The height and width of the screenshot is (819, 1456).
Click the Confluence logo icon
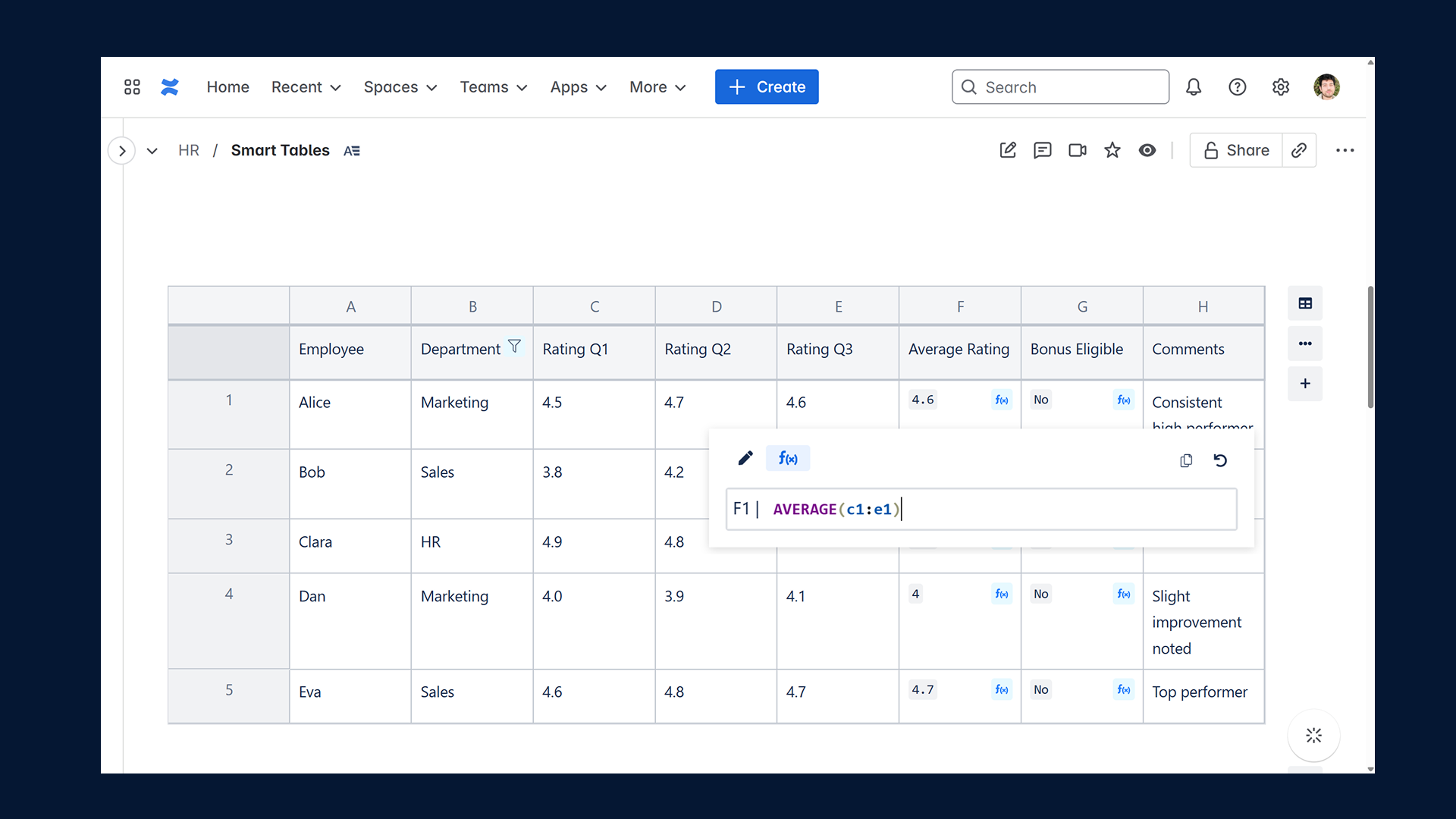click(170, 87)
